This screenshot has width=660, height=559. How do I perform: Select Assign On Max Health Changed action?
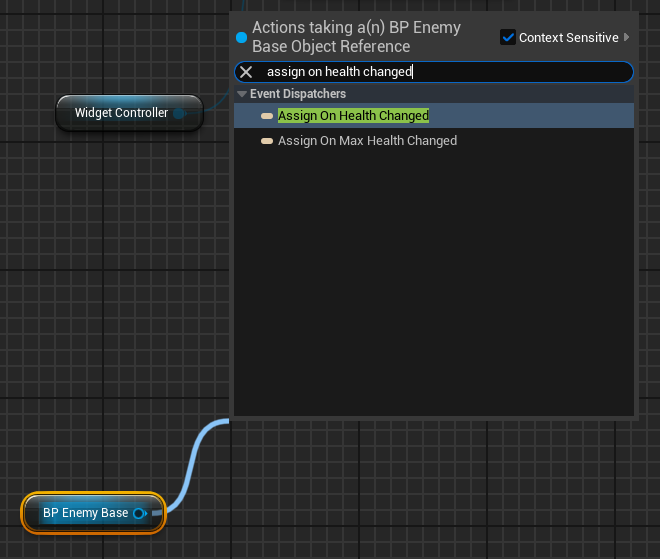point(434,141)
